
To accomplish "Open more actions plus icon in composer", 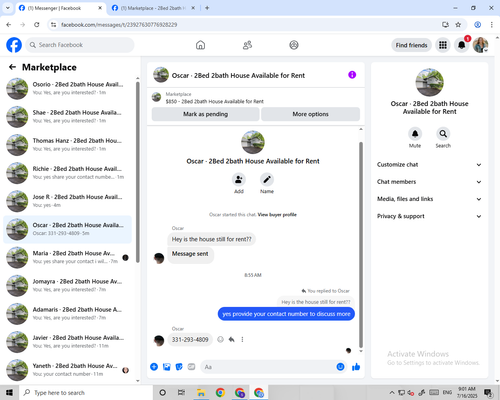I will [154, 367].
